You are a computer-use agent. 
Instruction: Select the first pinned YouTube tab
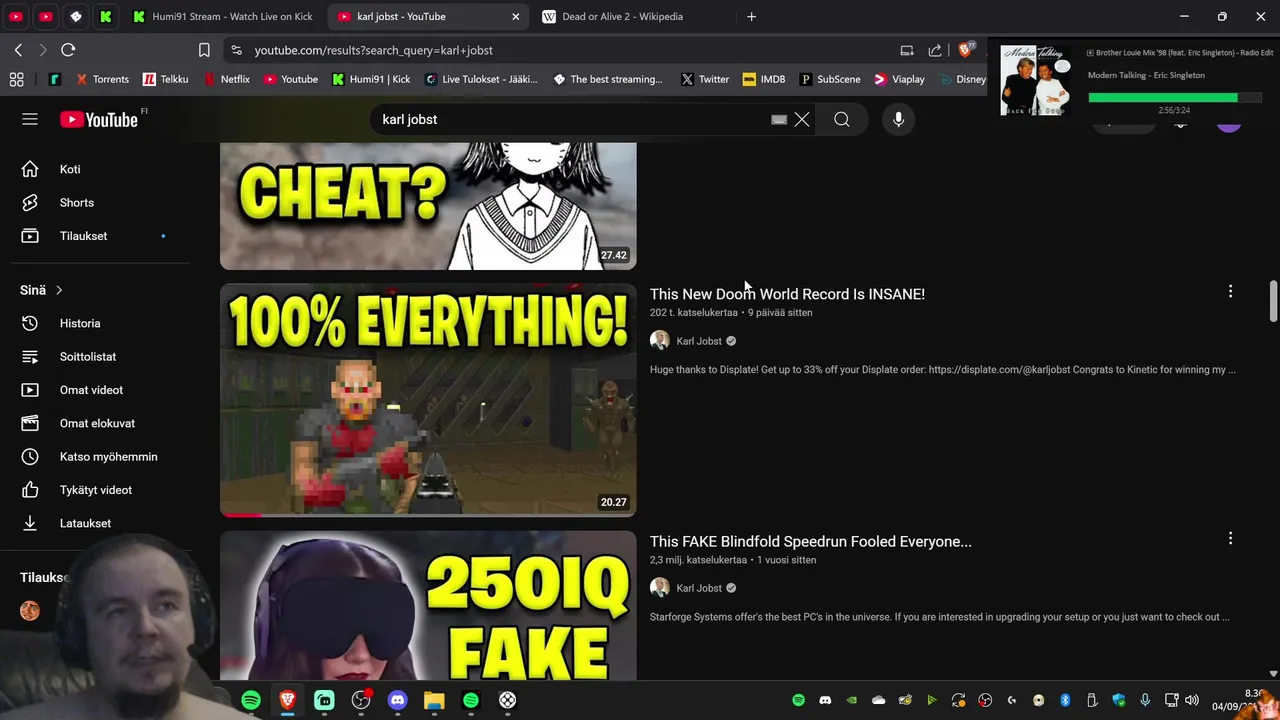click(x=16, y=16)
